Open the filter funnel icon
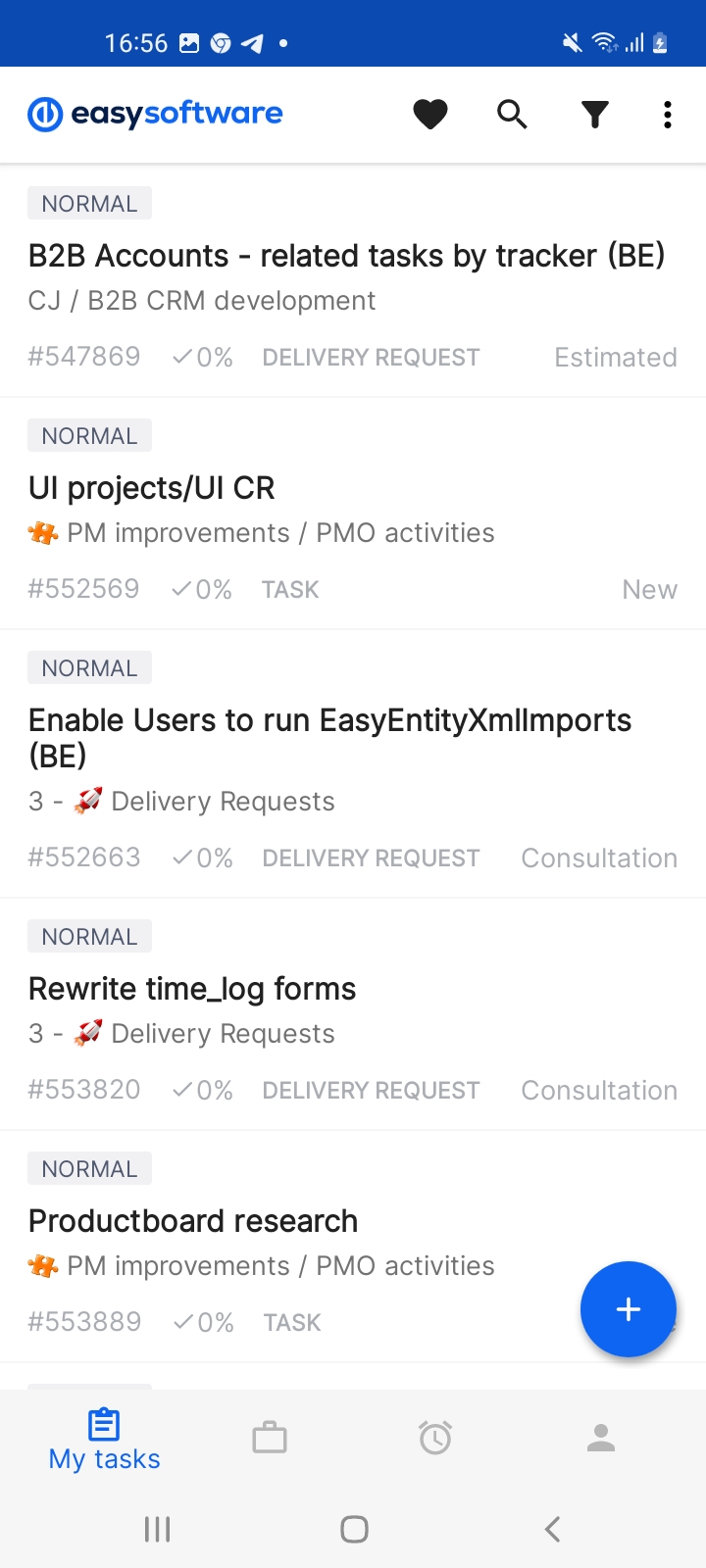706x1568 pixels. tap(594, 115)
